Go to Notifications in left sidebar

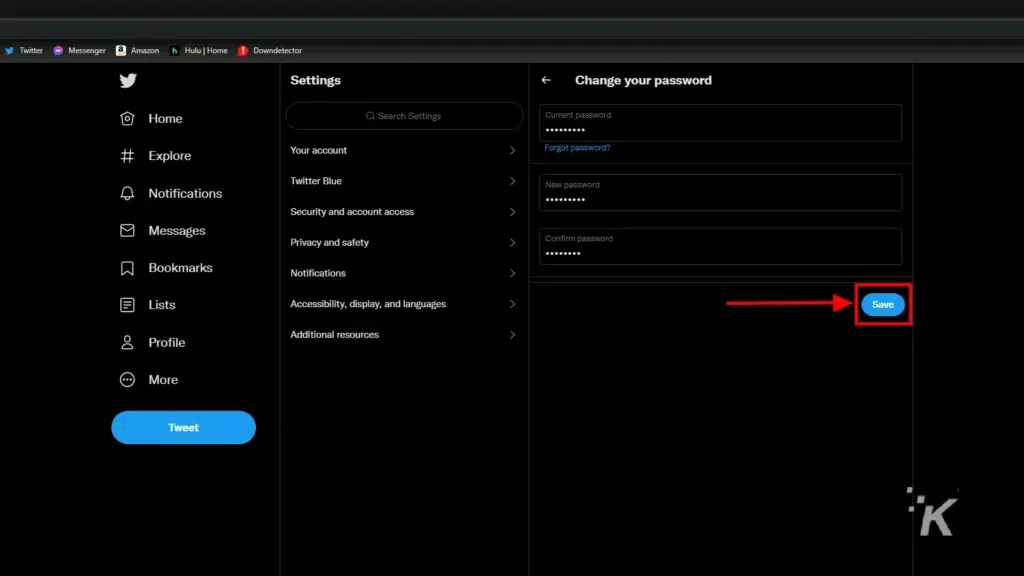tap(185, 193)
